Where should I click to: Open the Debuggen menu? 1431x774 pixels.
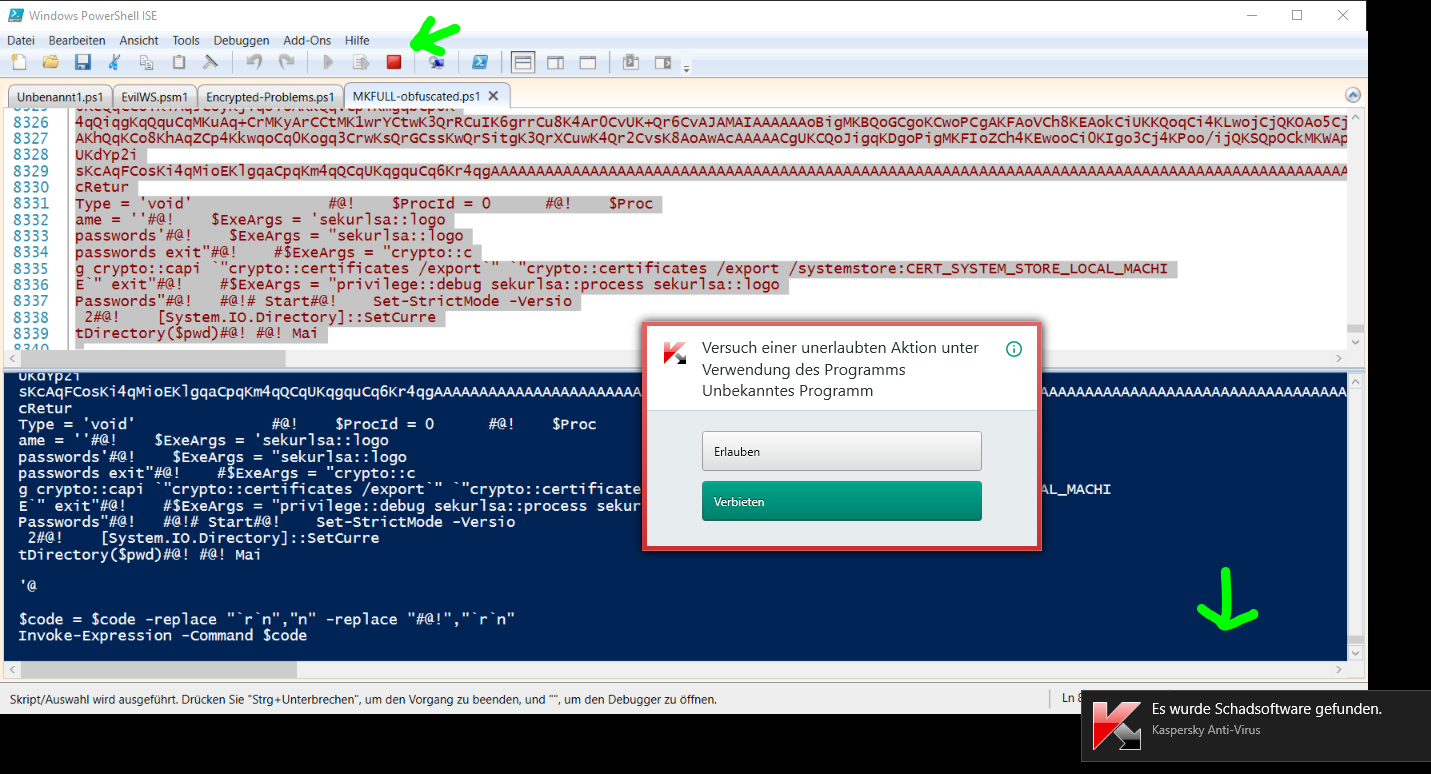point(241,40)
